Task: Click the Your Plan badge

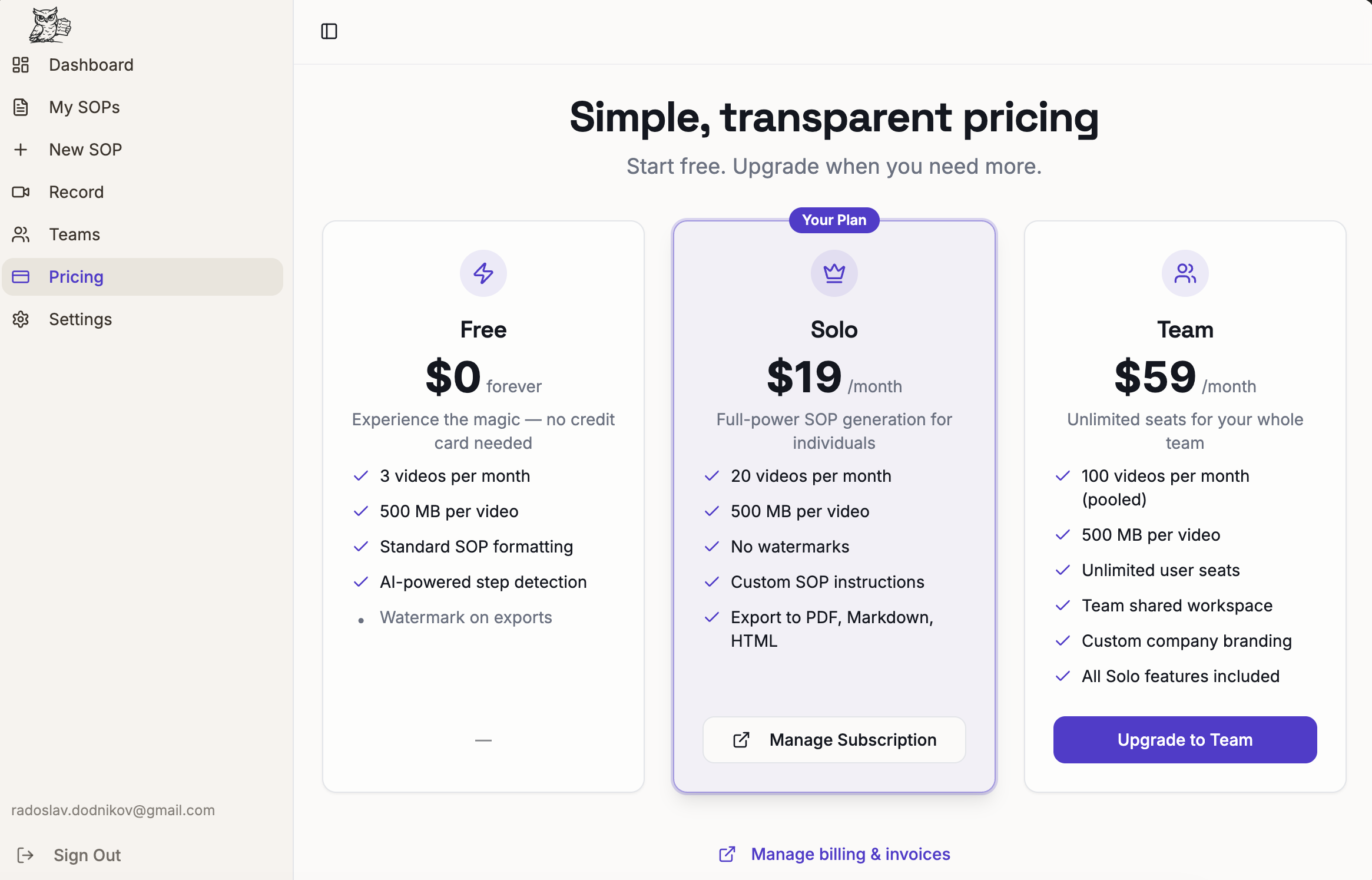Action: pyautogui.click(x=834, y=220)
